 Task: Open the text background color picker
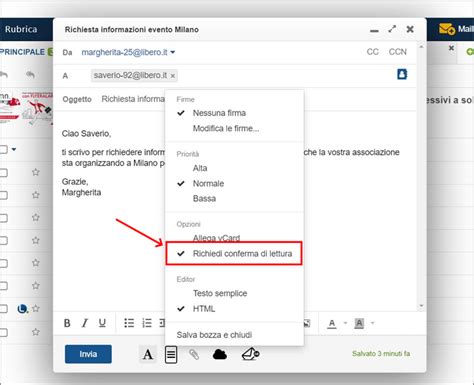click(x=359, y=323)
